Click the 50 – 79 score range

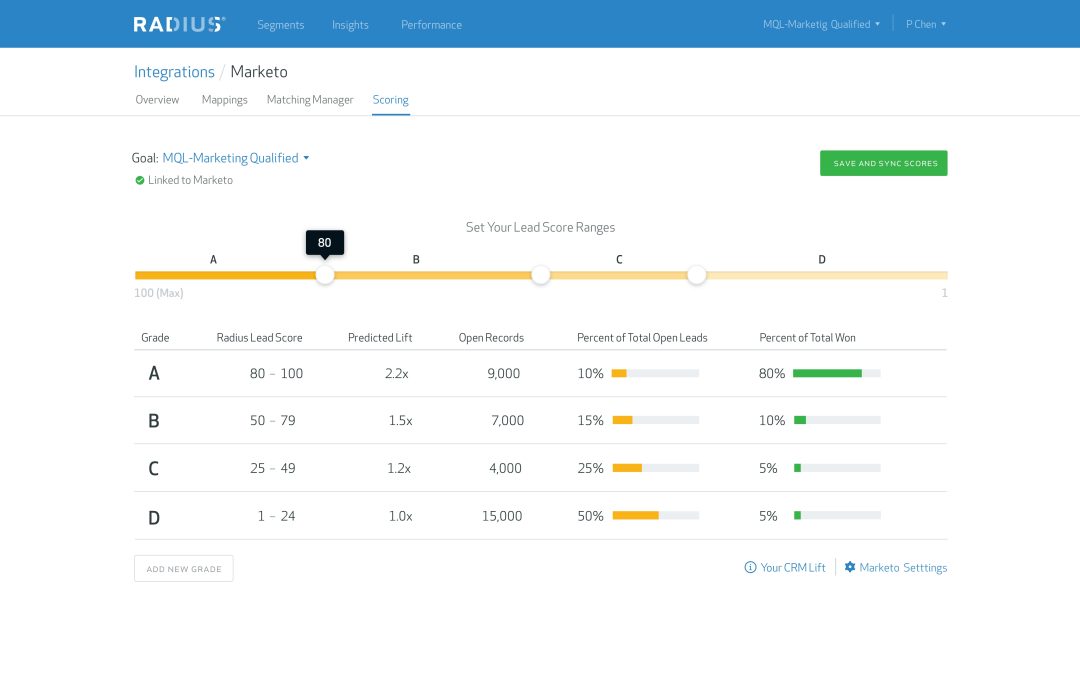pos(273,420)
